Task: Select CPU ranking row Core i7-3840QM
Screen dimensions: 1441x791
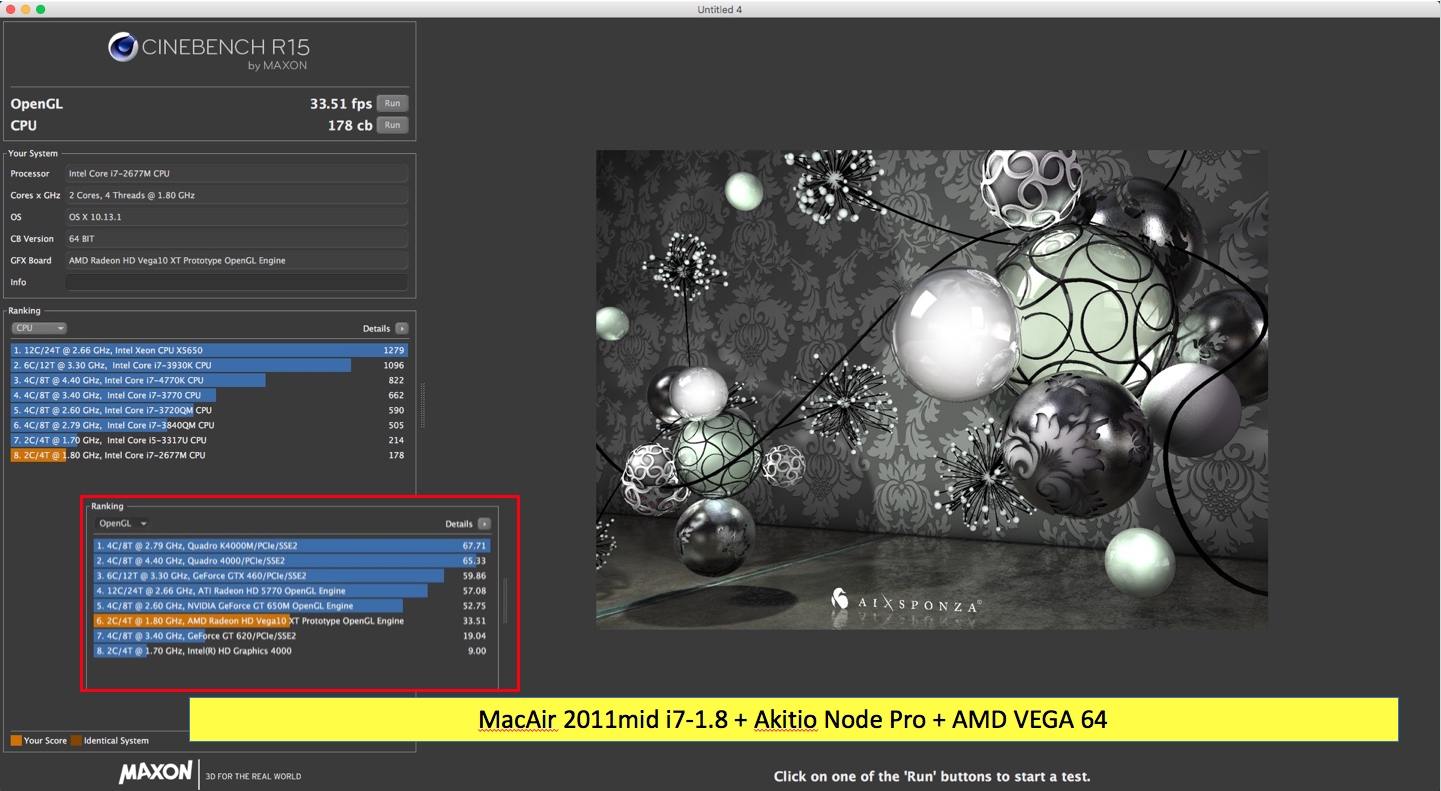Action: (209, 425)
